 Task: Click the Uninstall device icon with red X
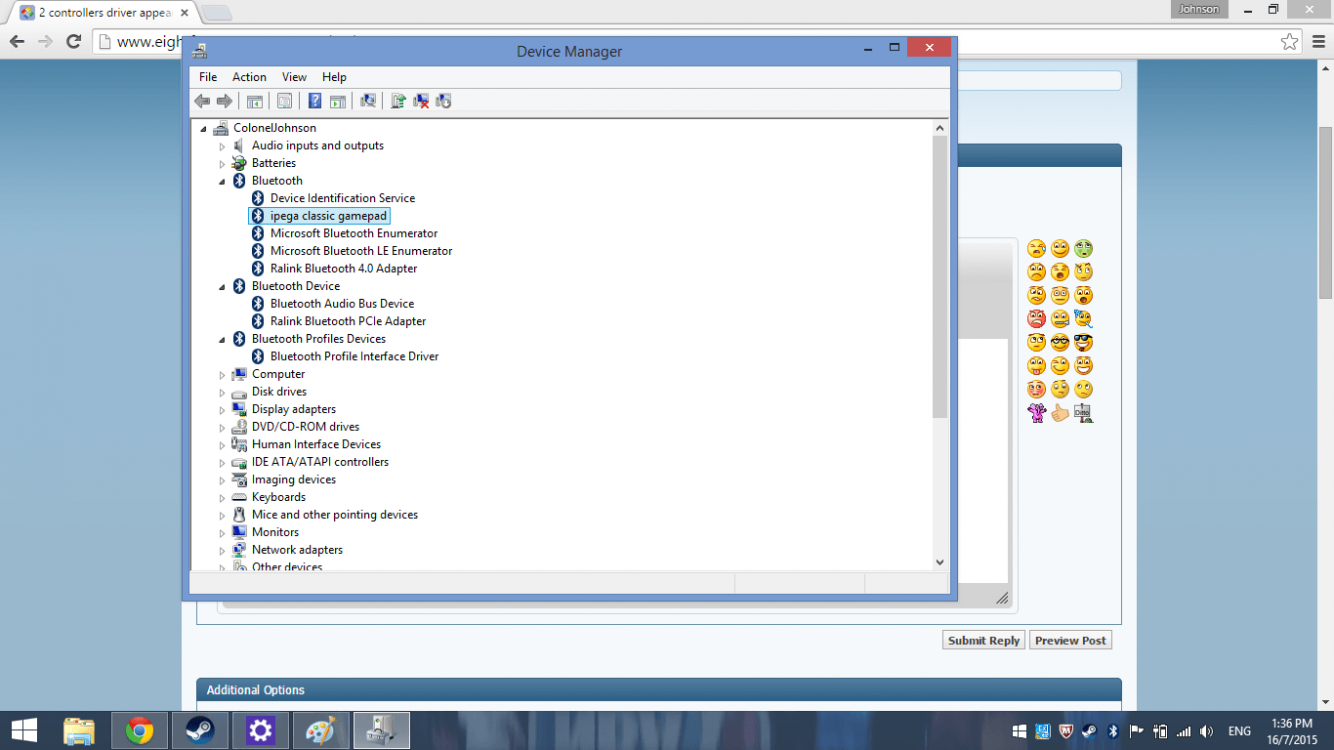pos(421,101)
